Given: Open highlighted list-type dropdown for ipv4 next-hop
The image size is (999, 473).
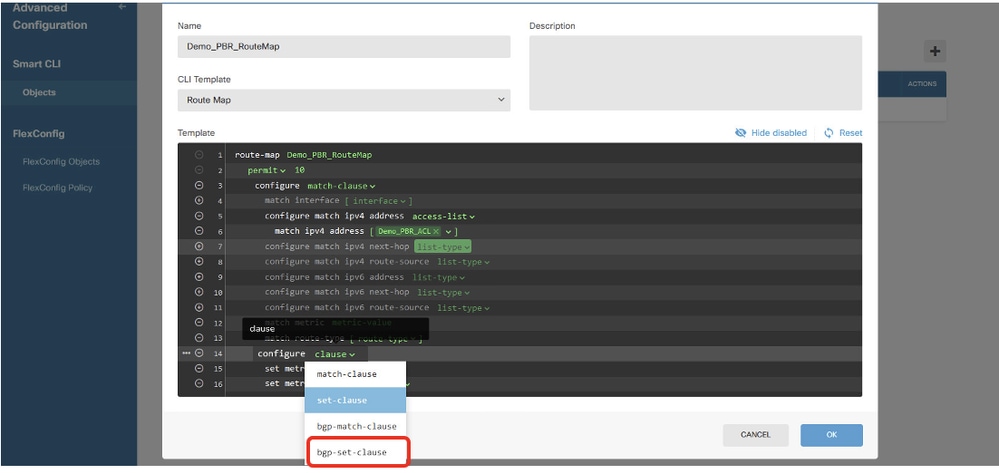Looking at the screenshot, I should (x=443, y=247).
